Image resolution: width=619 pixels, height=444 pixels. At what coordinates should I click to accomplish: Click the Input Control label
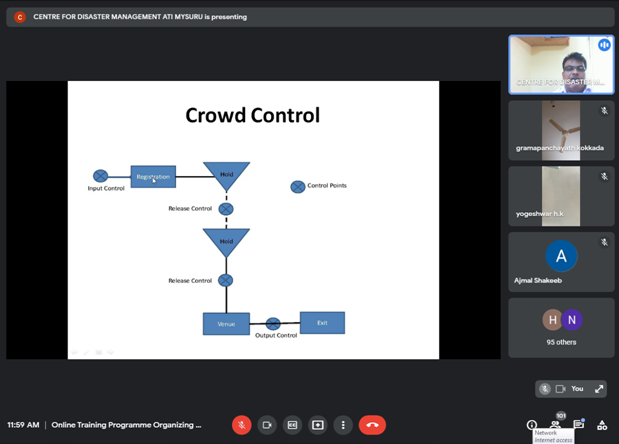coord(106,189)
